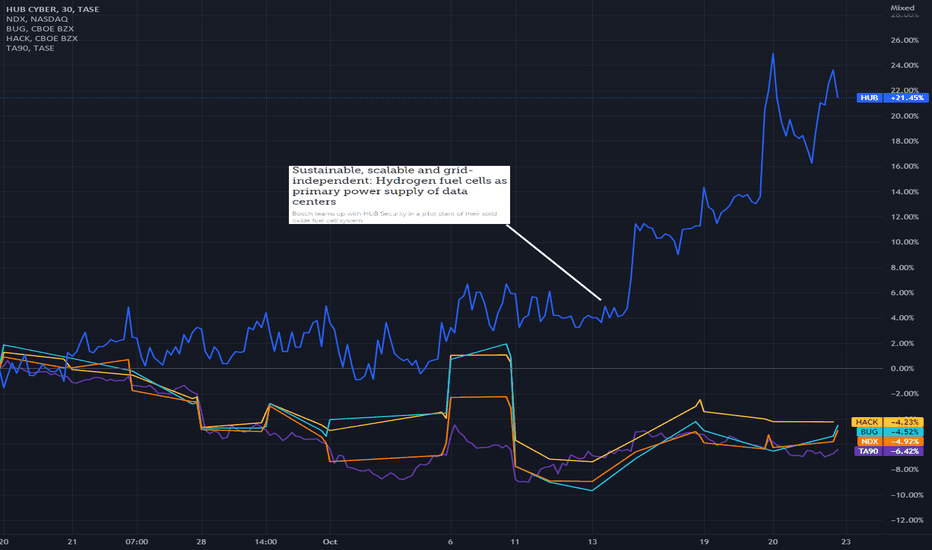Select the TA90, TASE legend entry
The width and height of the screenshot is (932, 550).
pos(30,48)
